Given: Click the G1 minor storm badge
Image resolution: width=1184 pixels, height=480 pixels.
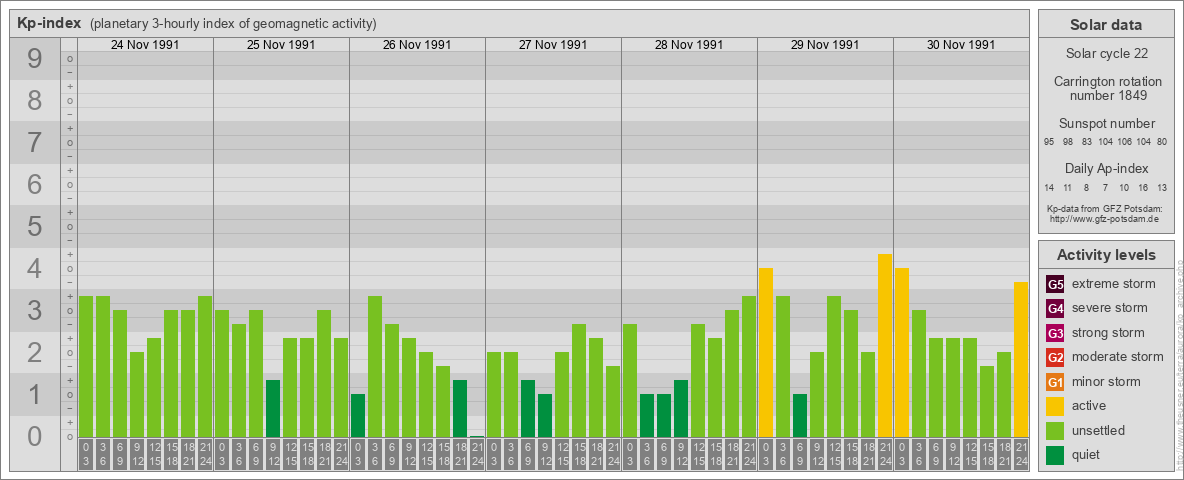Looking at the screenshot, I should click(x=1055, y=381).
